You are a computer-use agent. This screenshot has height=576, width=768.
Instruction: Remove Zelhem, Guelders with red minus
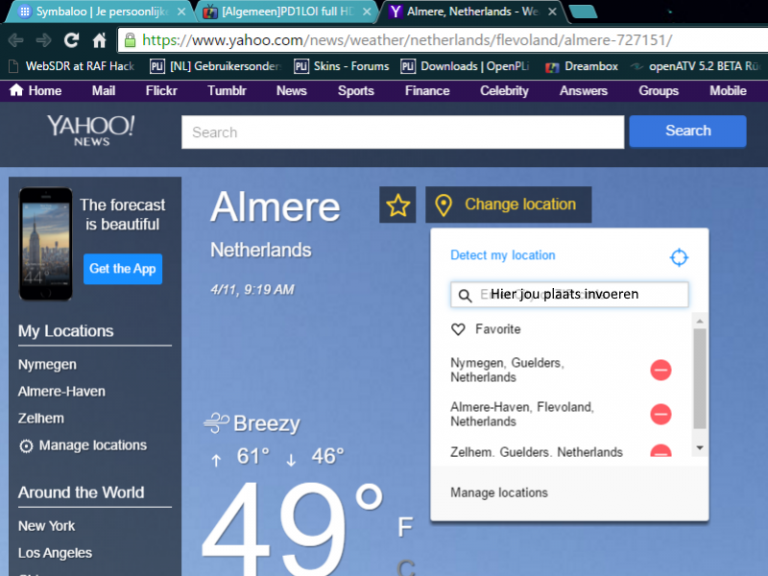point(661,451)
